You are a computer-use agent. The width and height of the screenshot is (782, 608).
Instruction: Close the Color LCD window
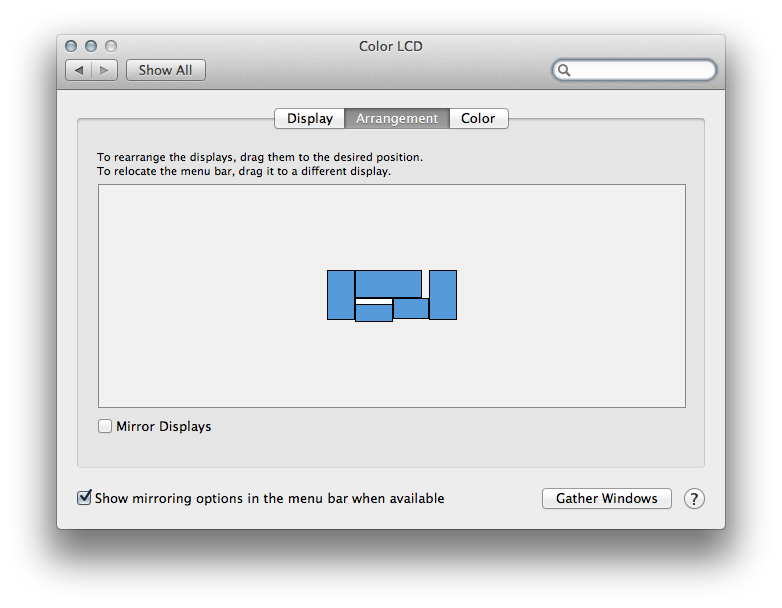coord(71,46)
